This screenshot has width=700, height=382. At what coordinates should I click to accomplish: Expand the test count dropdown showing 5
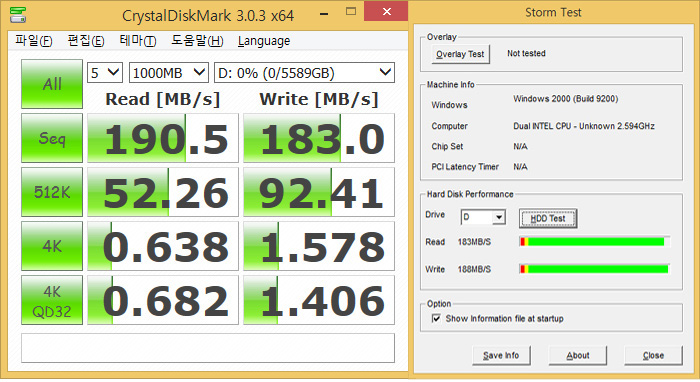click(x=104, y=73)
